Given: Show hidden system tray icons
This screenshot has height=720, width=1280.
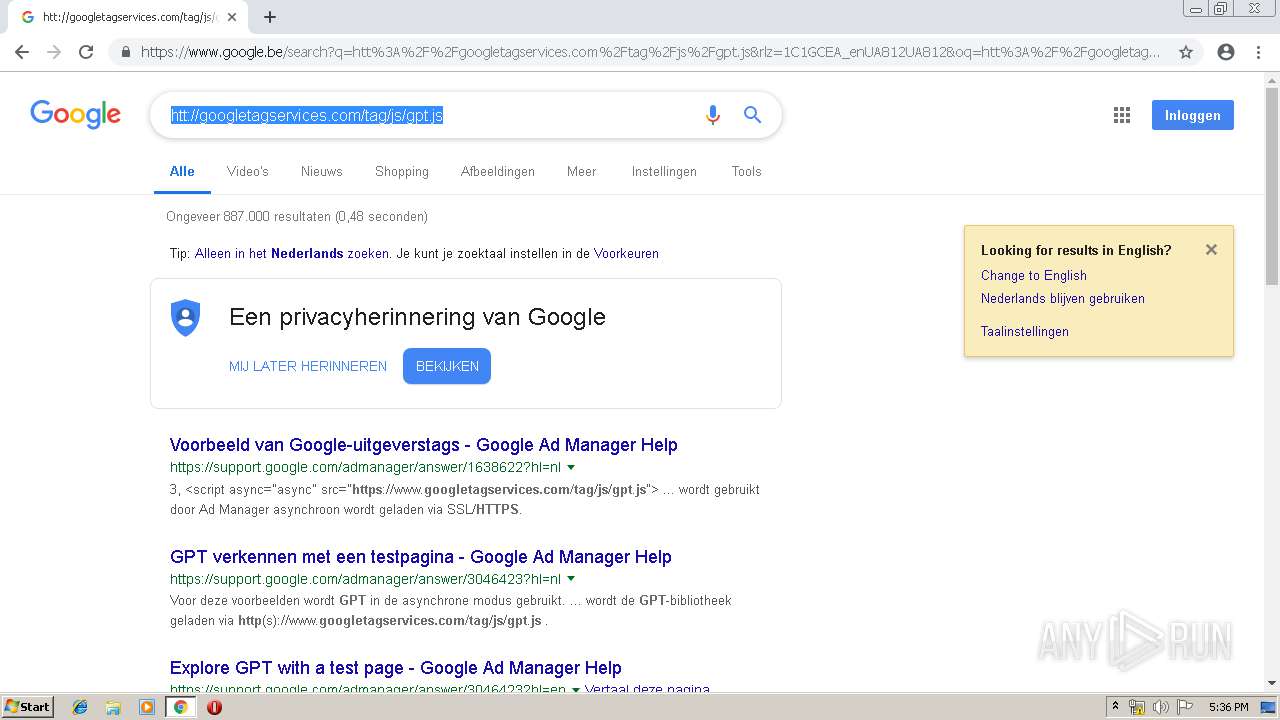Looking at the screenshot, I should coord(1115,707).
